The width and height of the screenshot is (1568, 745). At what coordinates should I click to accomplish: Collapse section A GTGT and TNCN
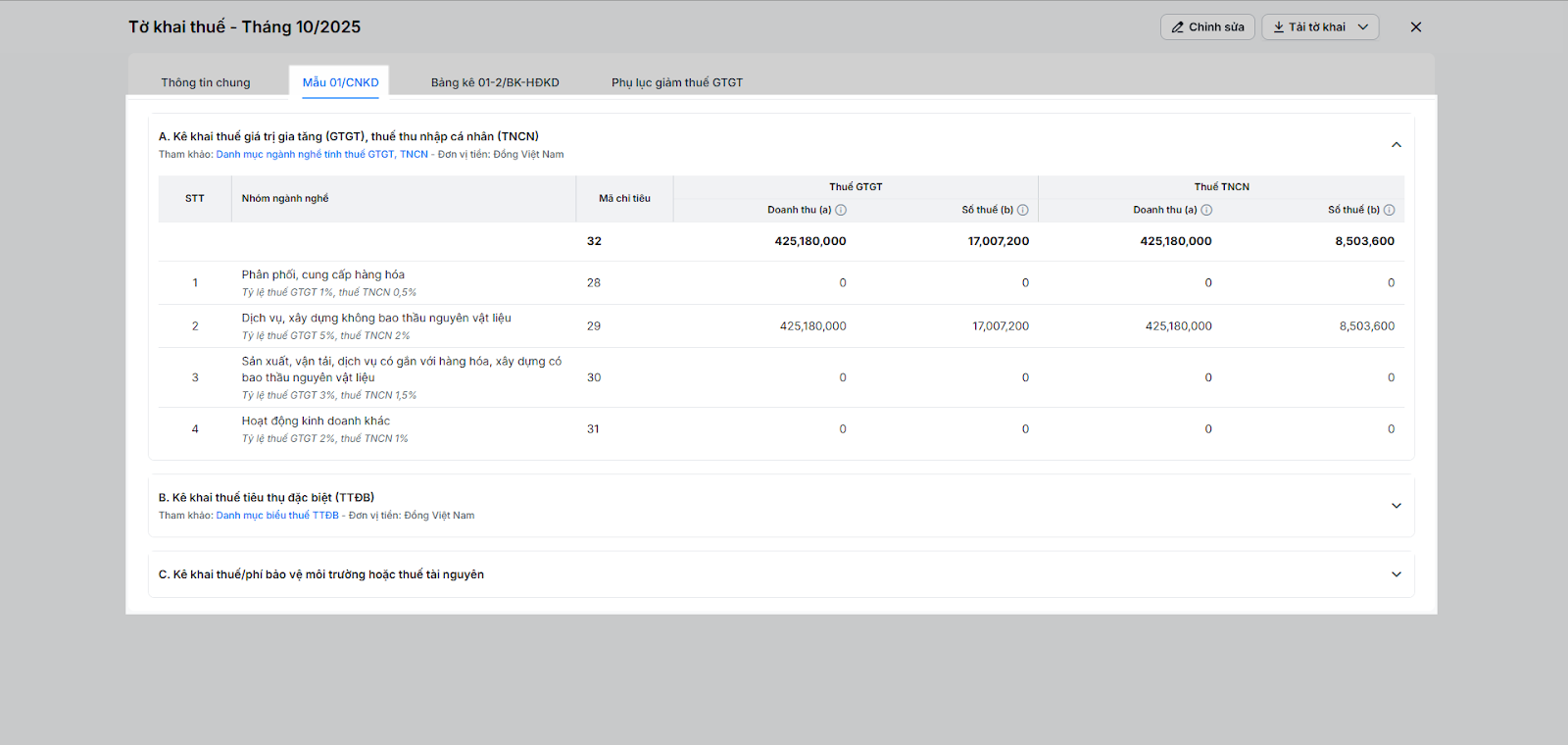pos(1396,145)
